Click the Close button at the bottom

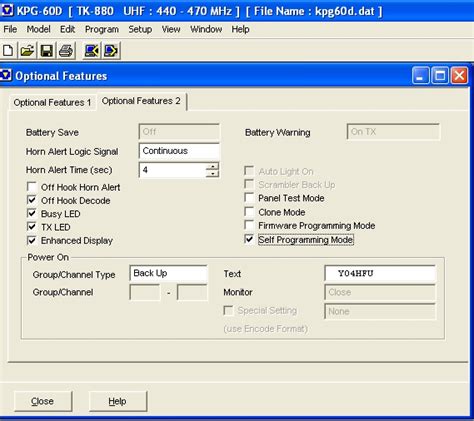(43, 401)
